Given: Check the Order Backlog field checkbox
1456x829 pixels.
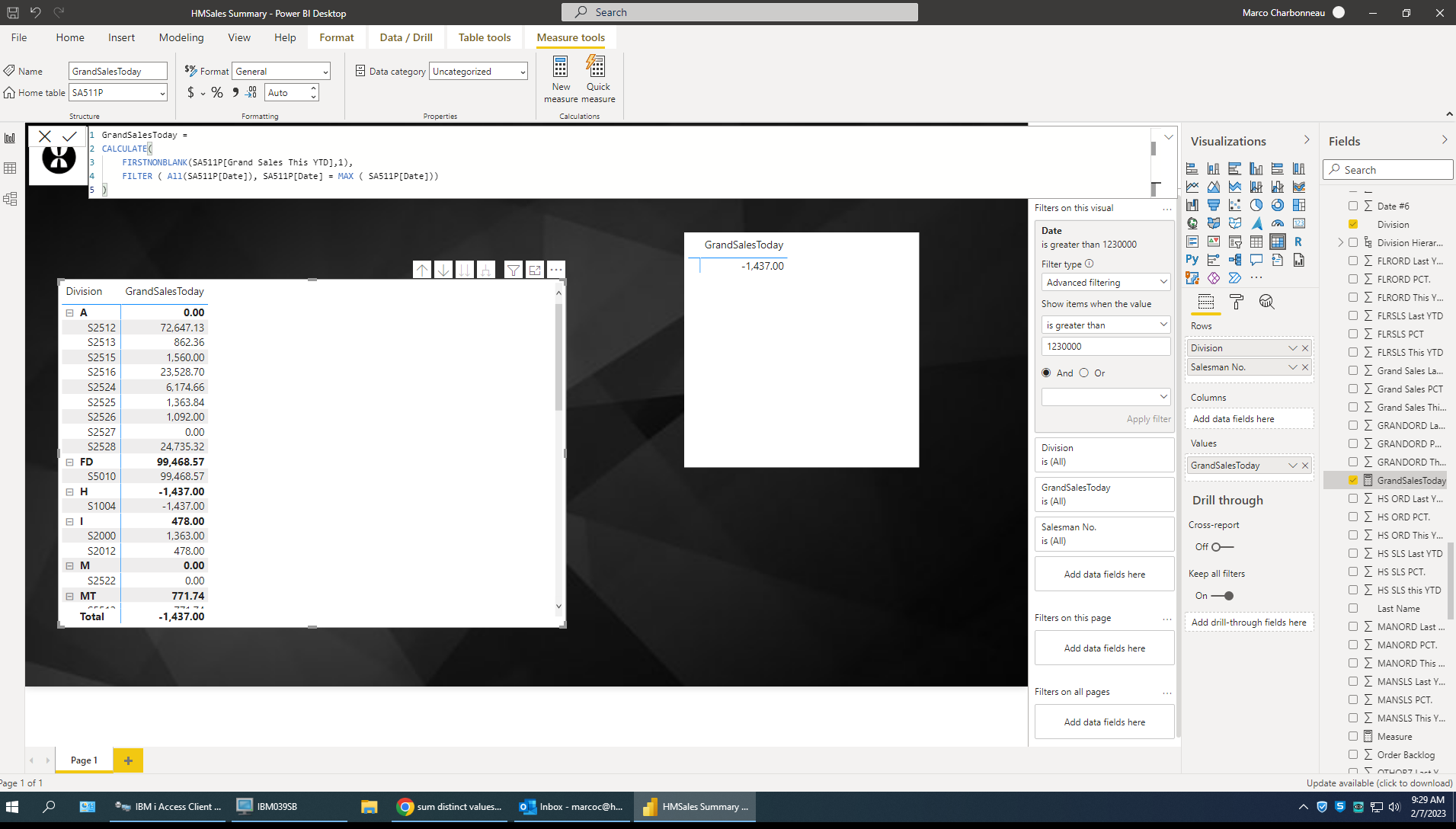Looking at the screenshot, I should coord(1353,754).
